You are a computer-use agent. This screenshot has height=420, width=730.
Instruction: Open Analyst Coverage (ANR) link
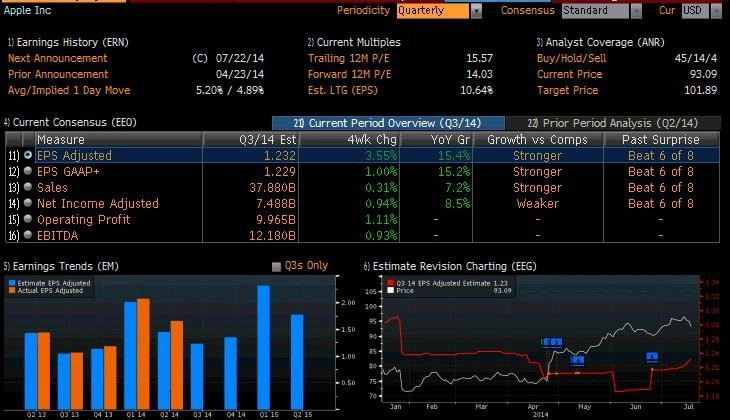(600, 42)
